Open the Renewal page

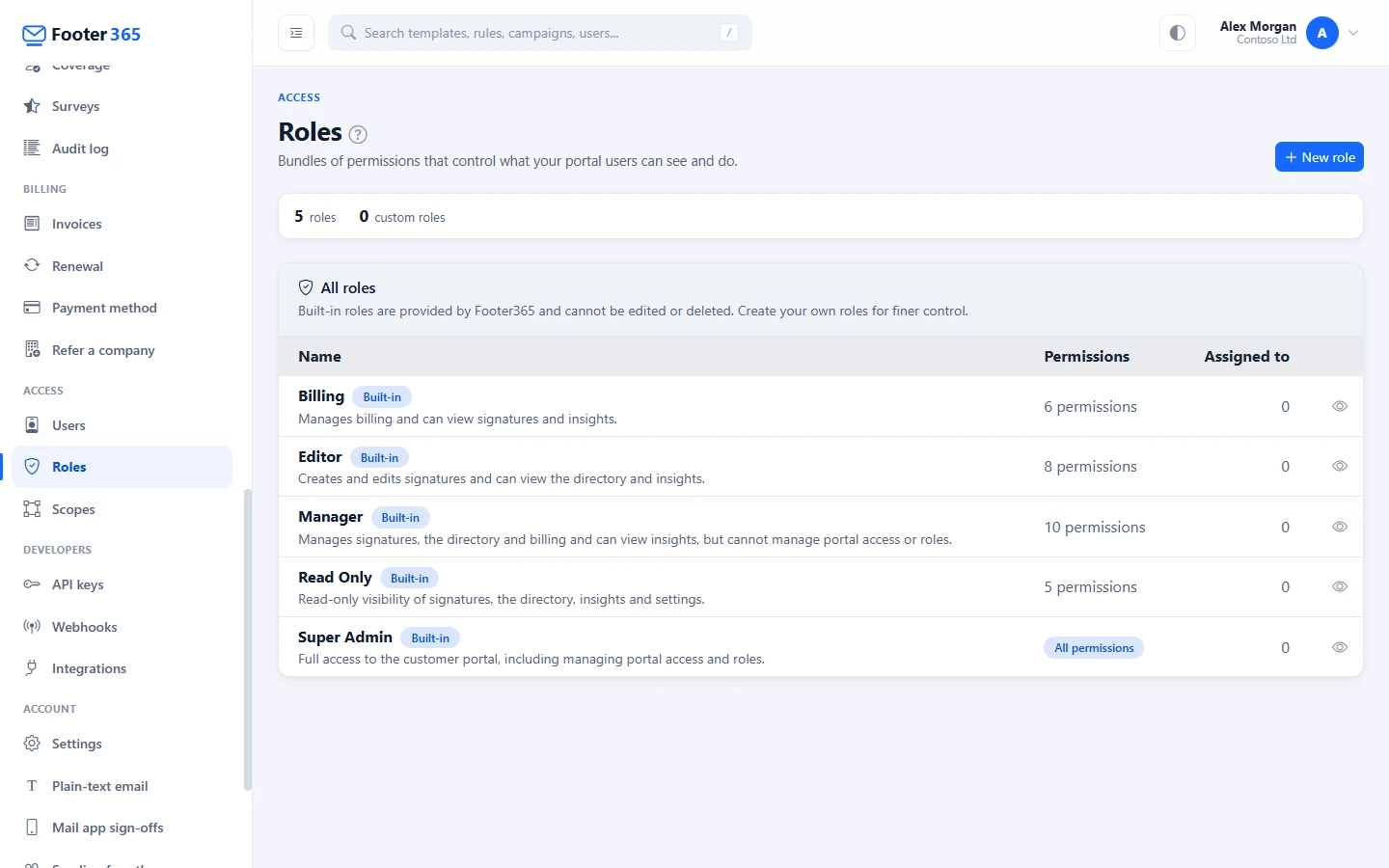[x=123, y=266]
